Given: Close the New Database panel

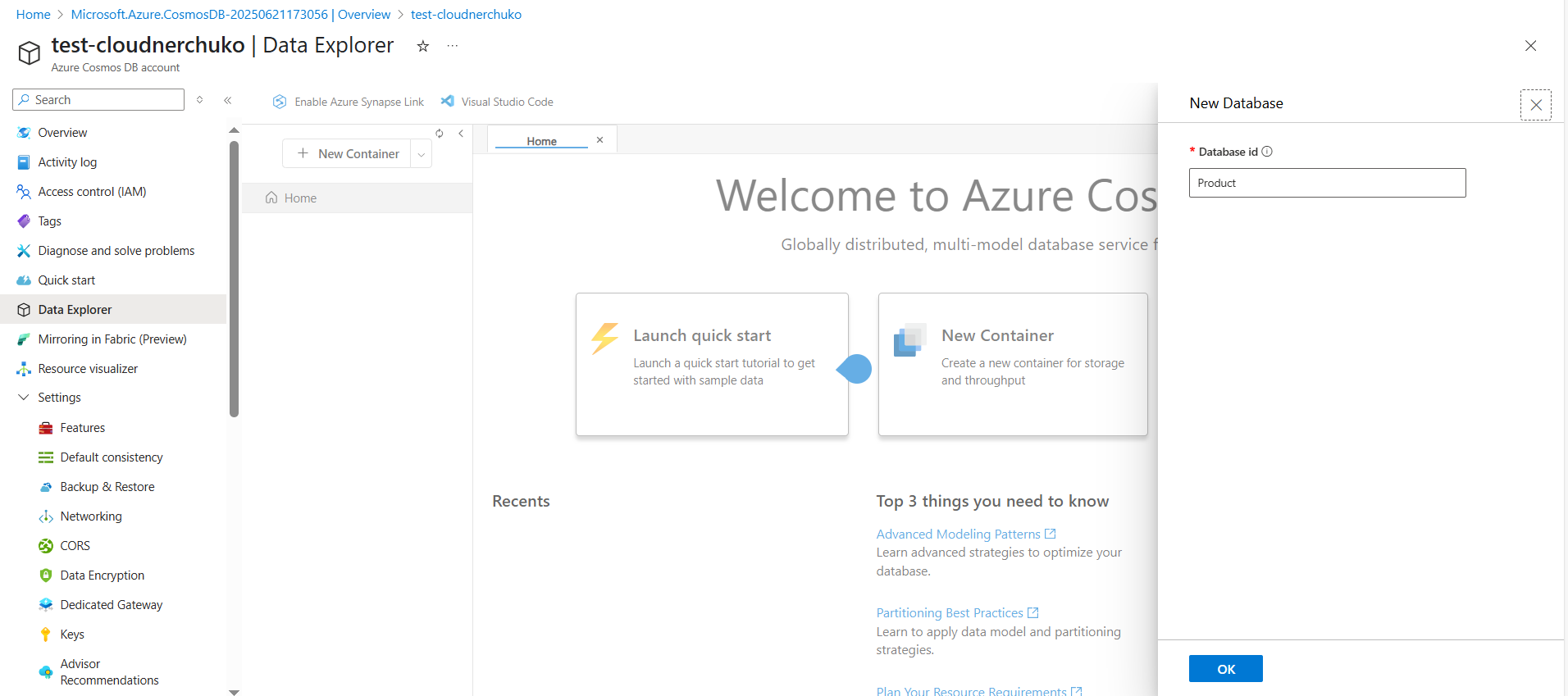Looking at the screenshot, I should coord(1535,105).
